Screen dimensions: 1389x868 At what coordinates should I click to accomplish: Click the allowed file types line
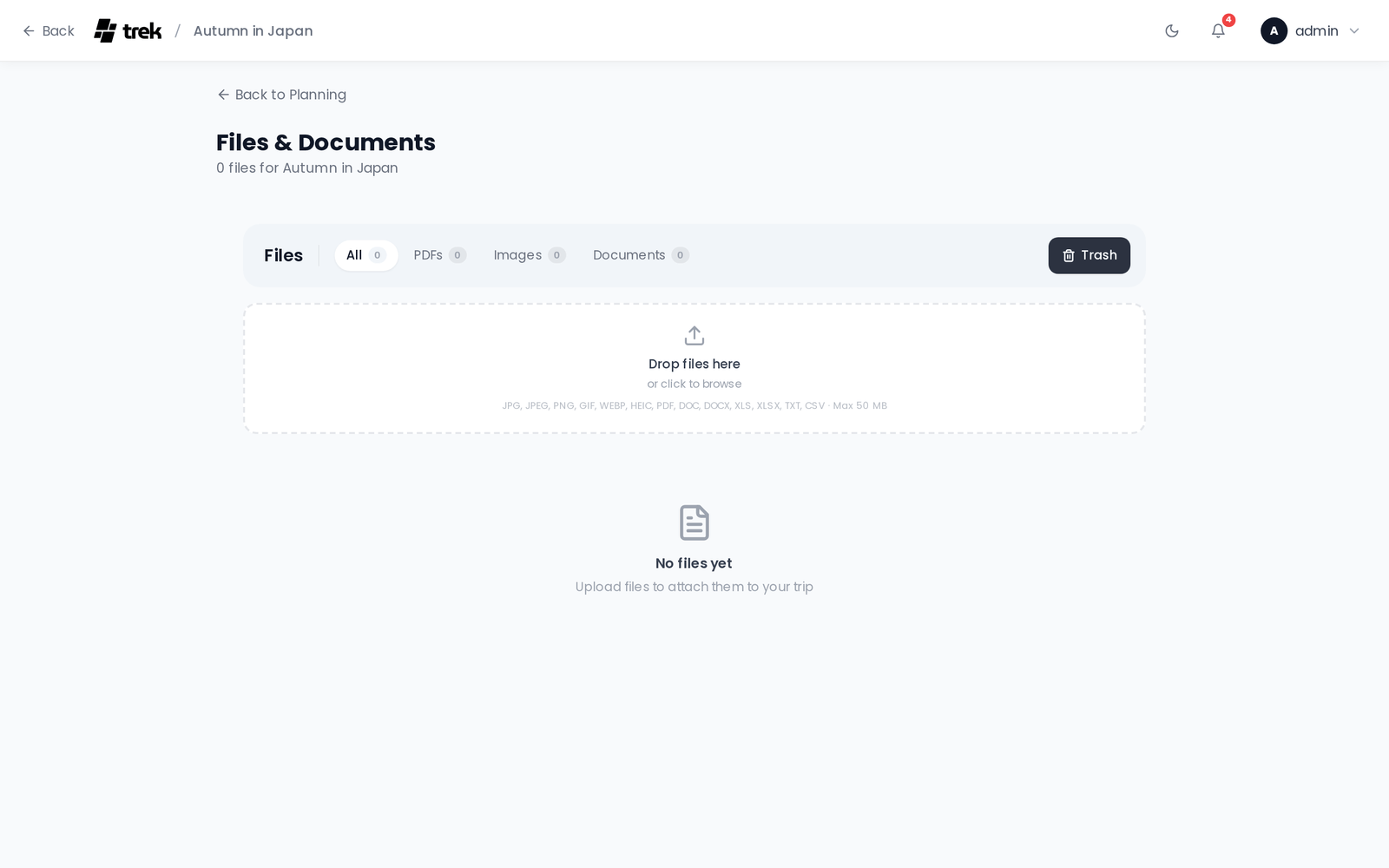[x=694, y=405]
